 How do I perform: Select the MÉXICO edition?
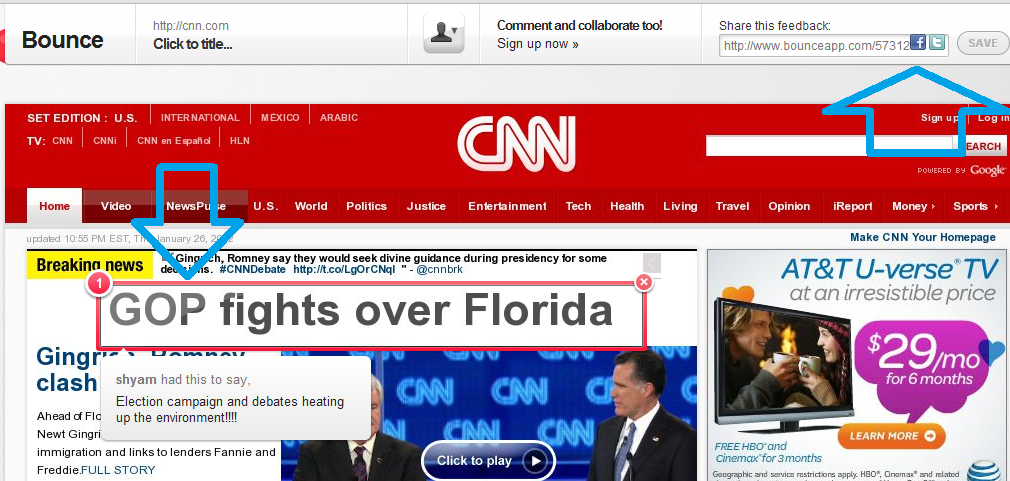[280, 117]
